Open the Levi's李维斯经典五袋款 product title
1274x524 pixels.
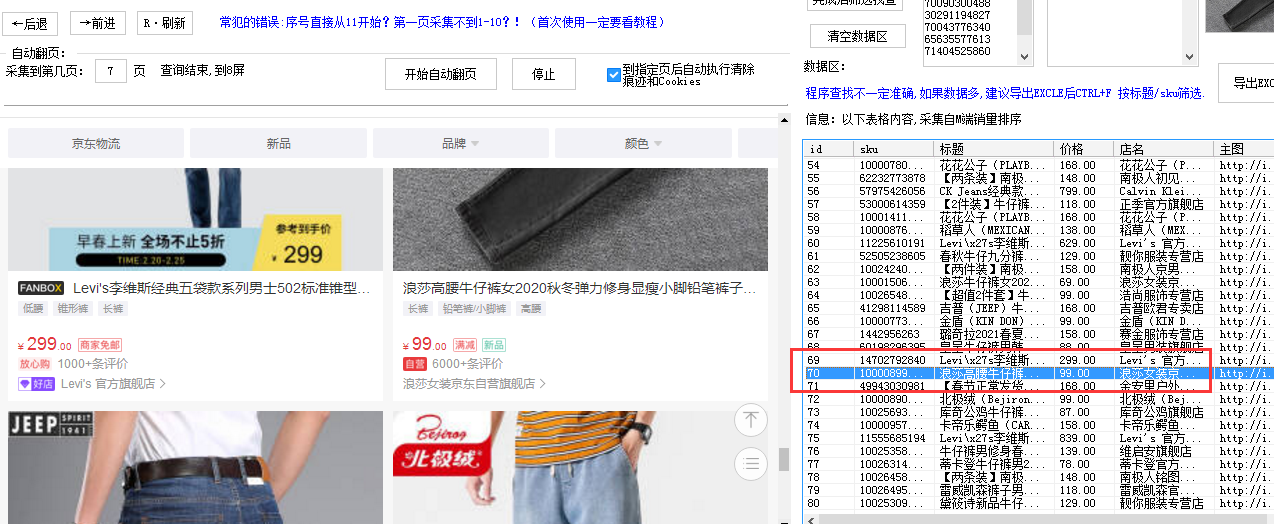point(221,288)
